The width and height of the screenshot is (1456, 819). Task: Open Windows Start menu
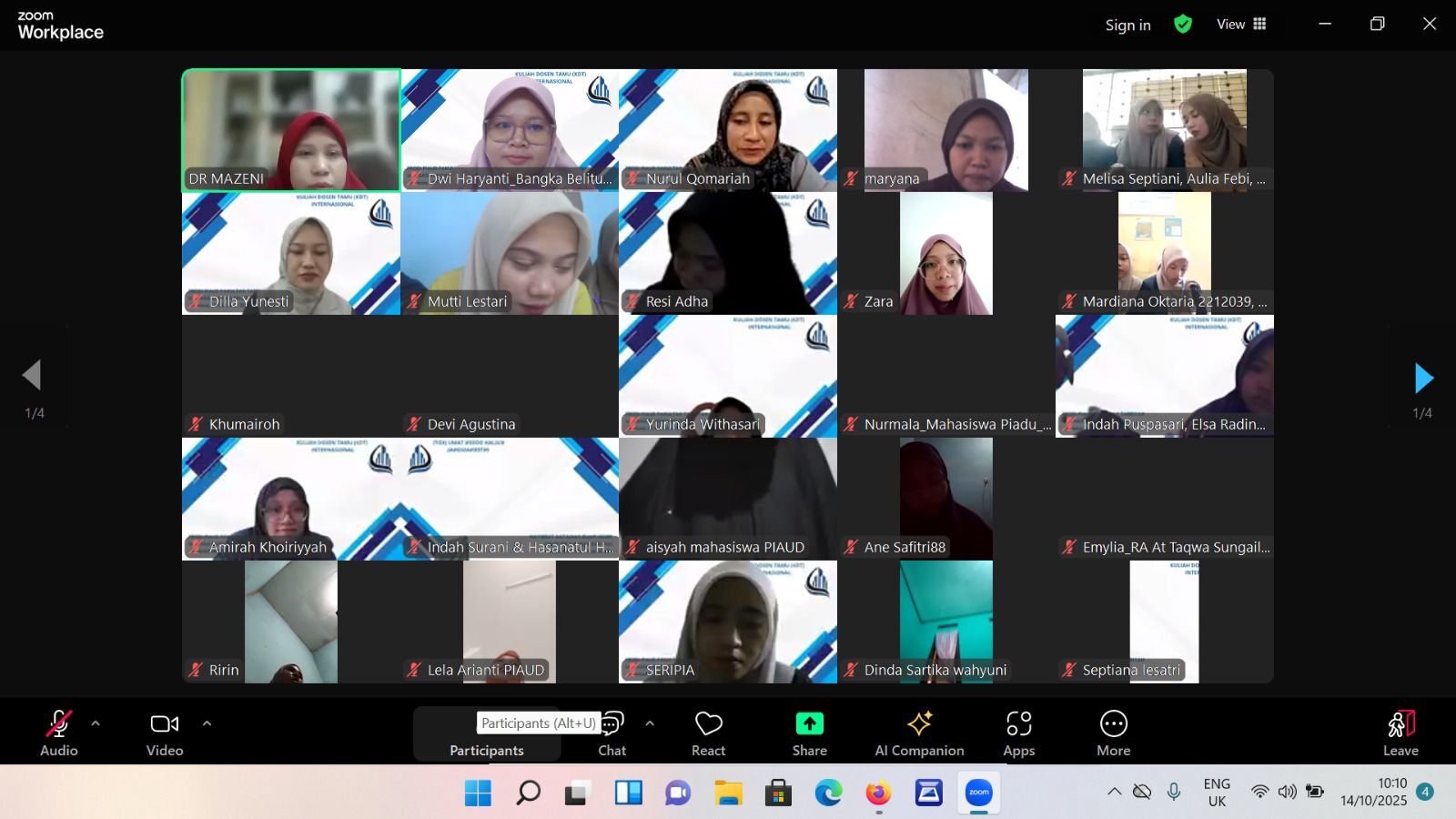tap(478, 793)
